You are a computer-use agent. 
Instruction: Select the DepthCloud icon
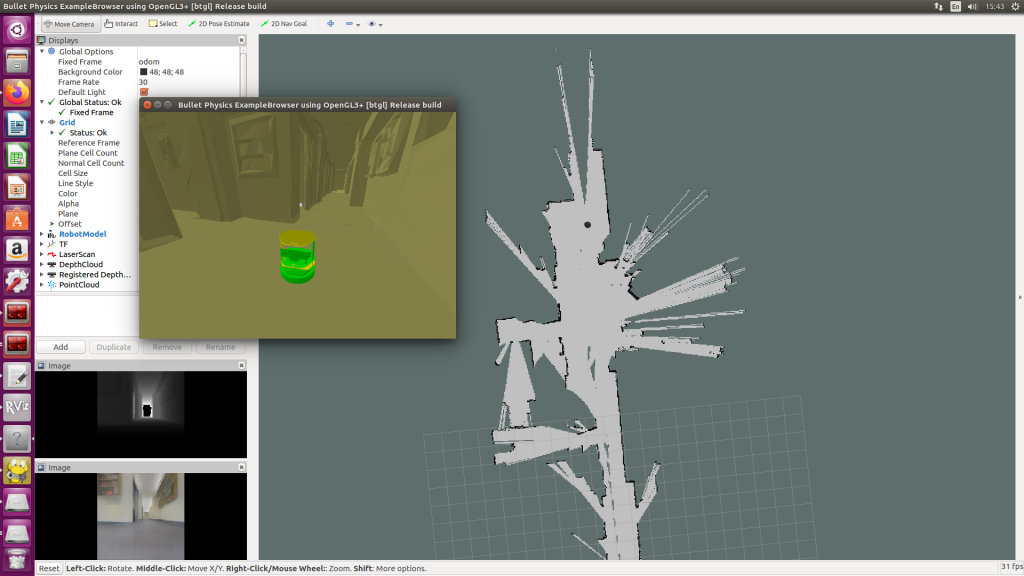[52, 264]
